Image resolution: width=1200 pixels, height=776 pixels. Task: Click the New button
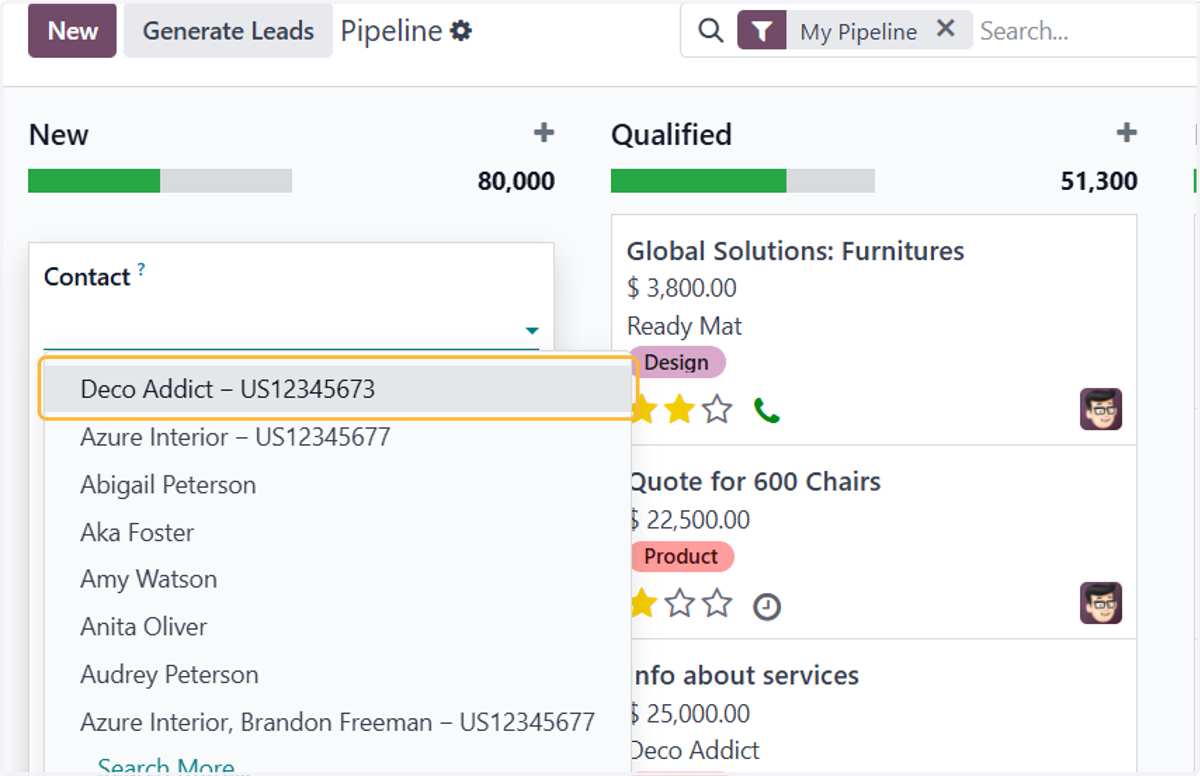pyautogui.click(x=72, y=30)
